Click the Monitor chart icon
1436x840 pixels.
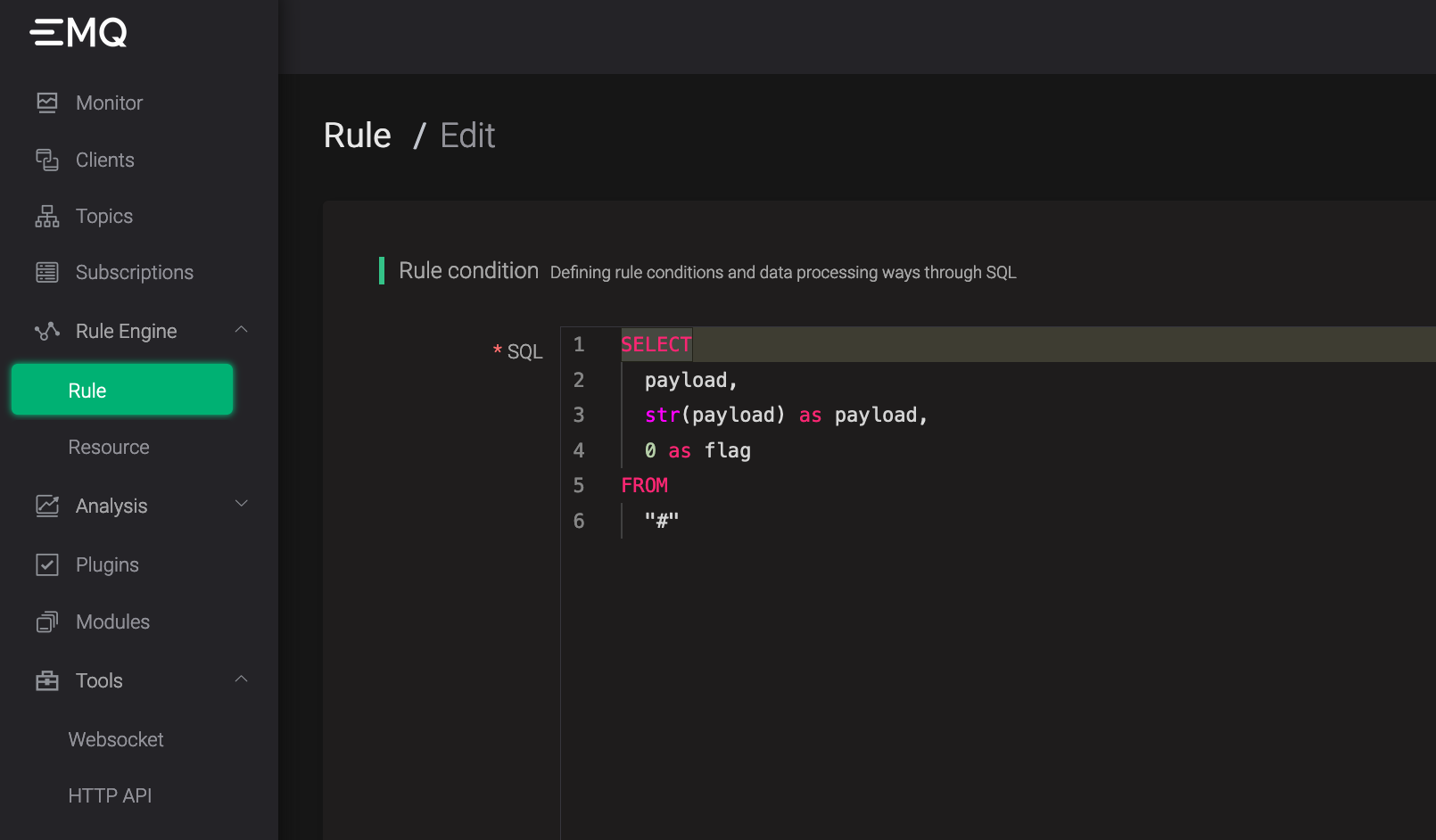tap(47, 103)
